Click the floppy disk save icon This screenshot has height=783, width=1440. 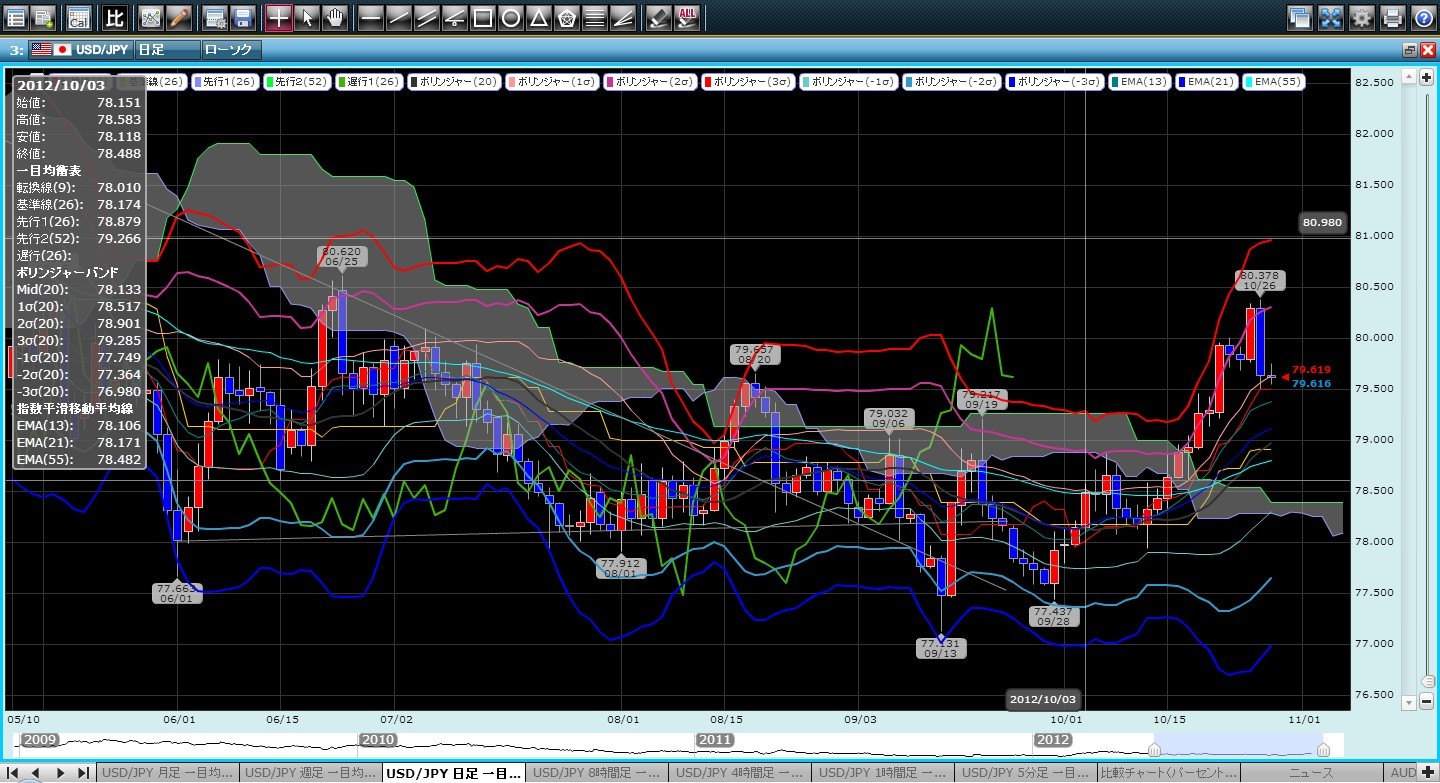click(x=242, y=17)
